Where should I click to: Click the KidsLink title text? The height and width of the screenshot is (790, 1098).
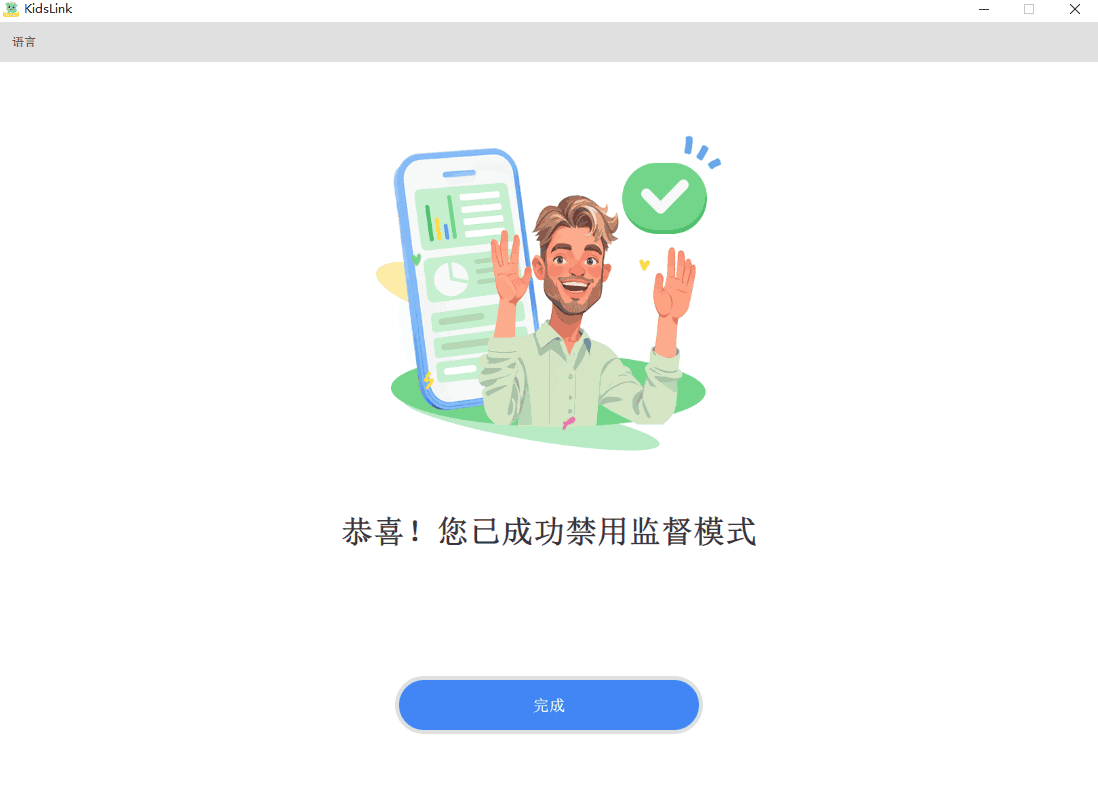(48, 9)
